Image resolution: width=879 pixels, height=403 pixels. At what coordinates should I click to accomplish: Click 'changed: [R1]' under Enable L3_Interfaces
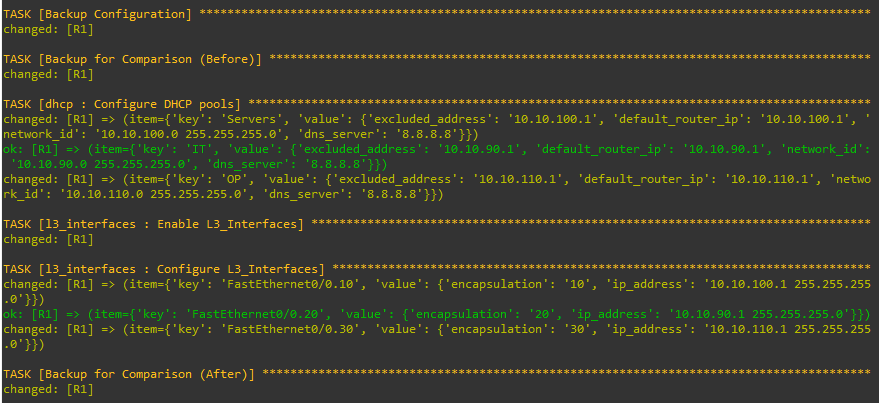tap(35, 238)
